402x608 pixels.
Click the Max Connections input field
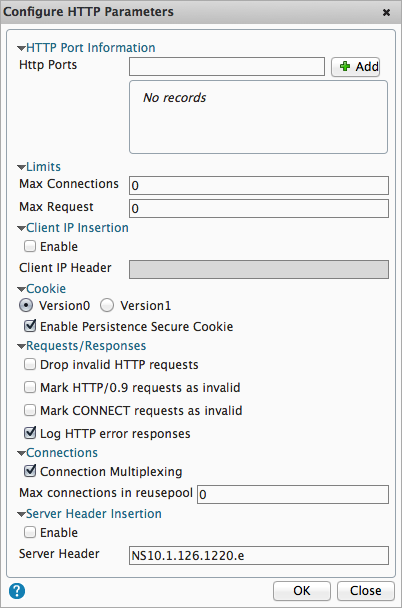point(259,185)
